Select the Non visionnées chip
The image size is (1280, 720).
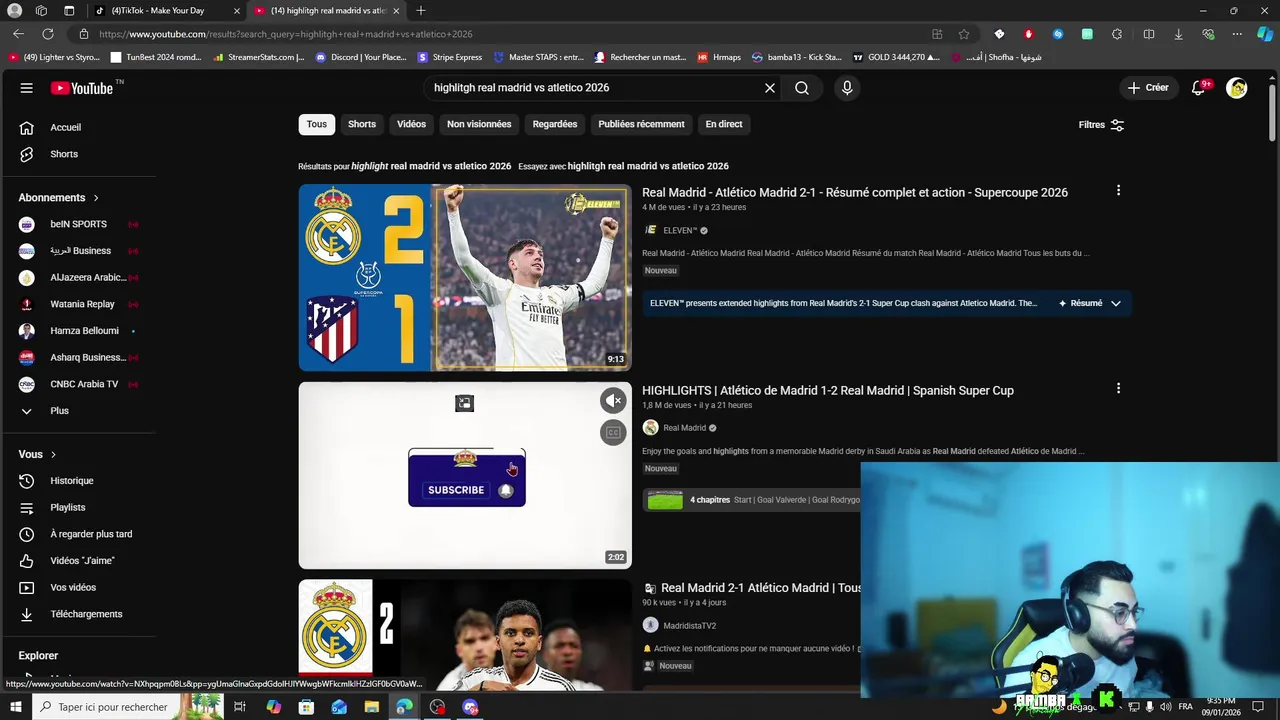[x=479, y=124]
